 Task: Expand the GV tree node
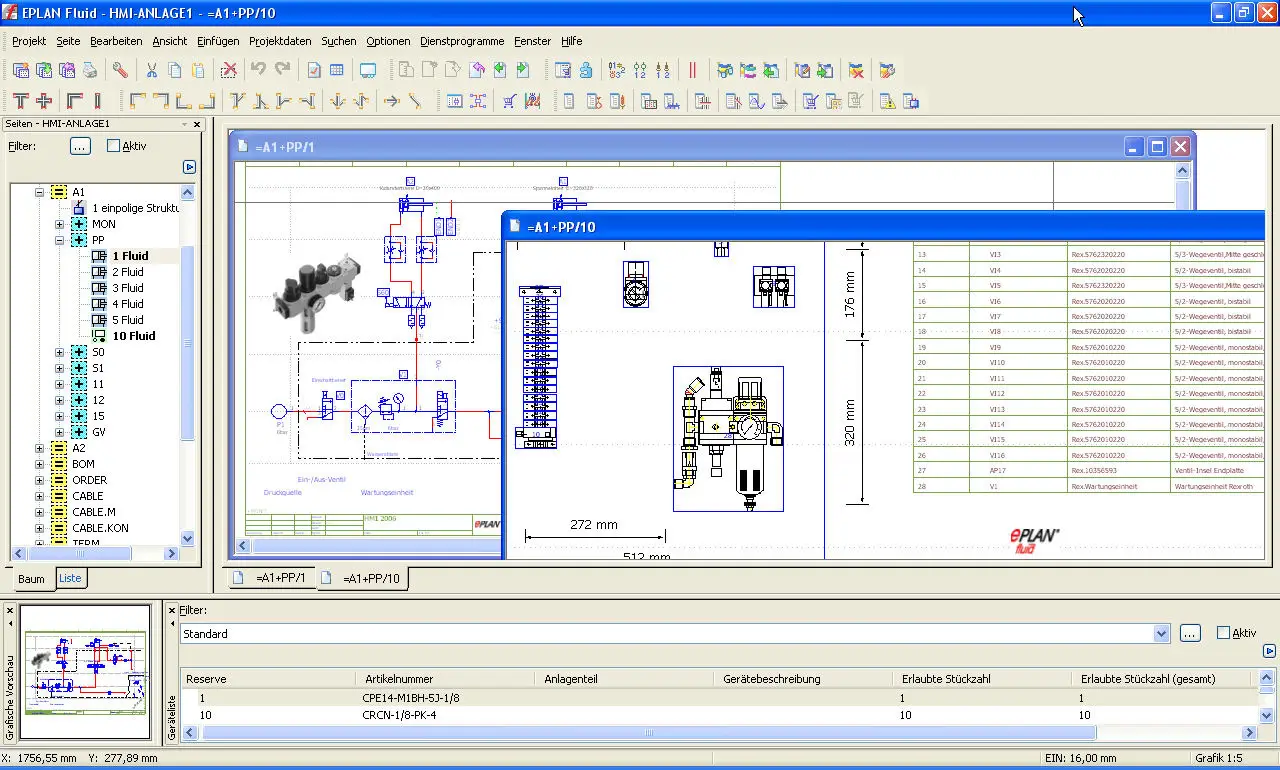click(60, 432)
